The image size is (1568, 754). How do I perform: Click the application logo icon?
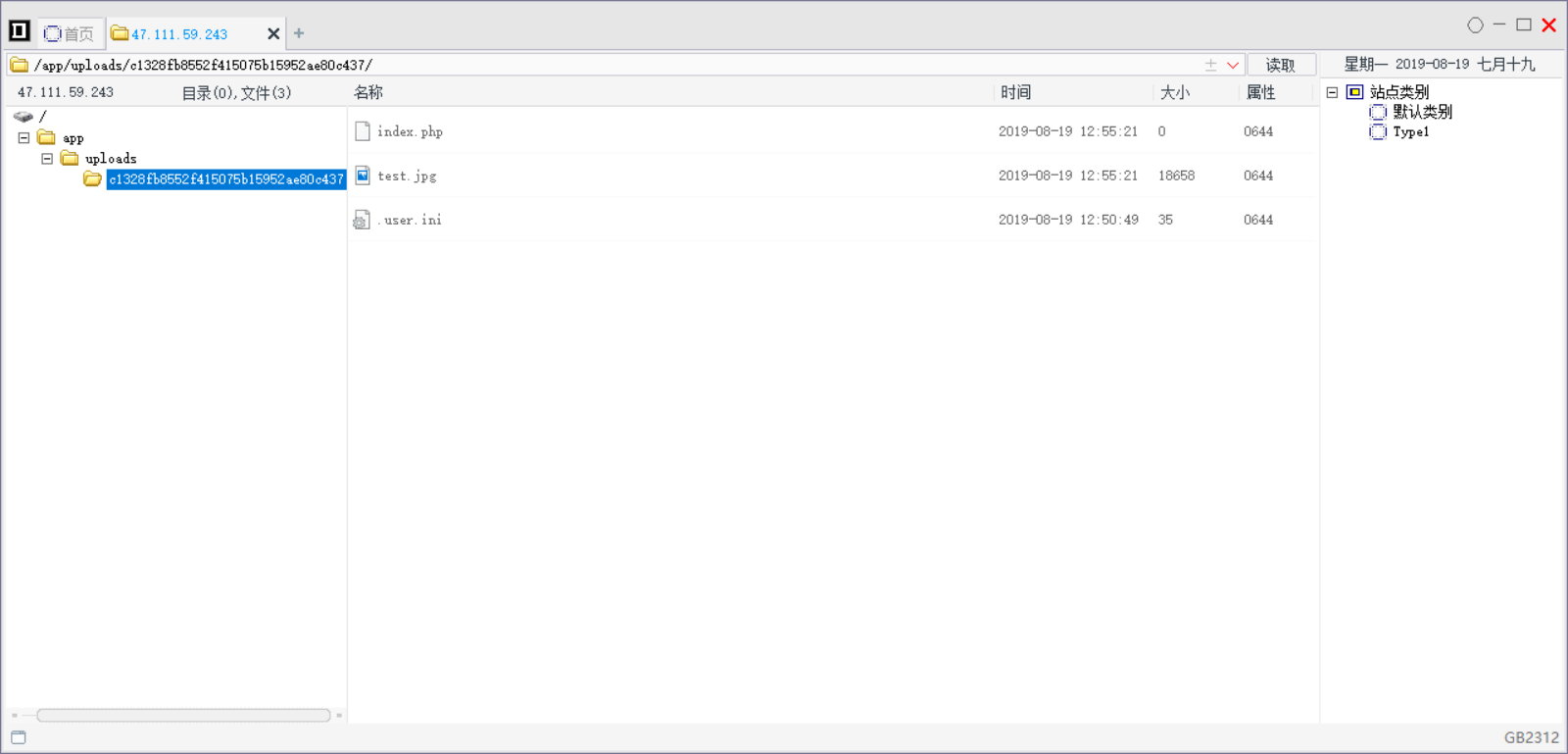coord(20,31)
